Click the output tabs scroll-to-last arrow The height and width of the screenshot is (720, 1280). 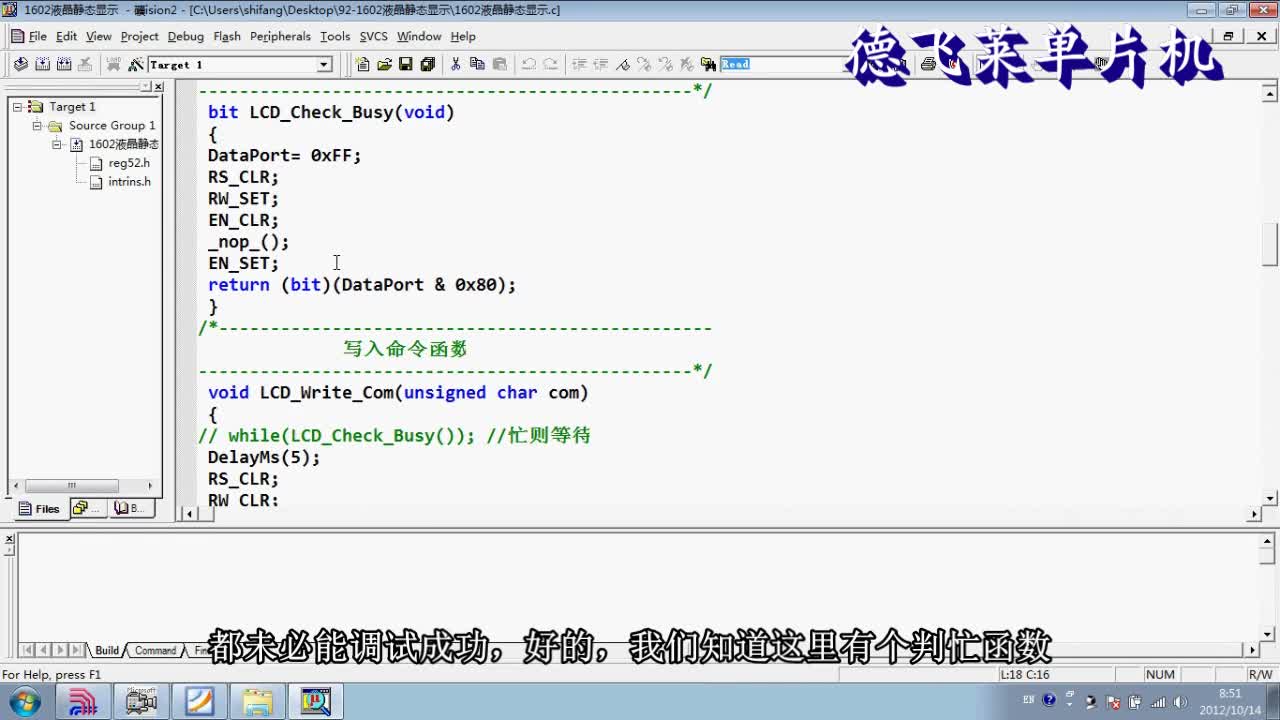pos(77,650)
